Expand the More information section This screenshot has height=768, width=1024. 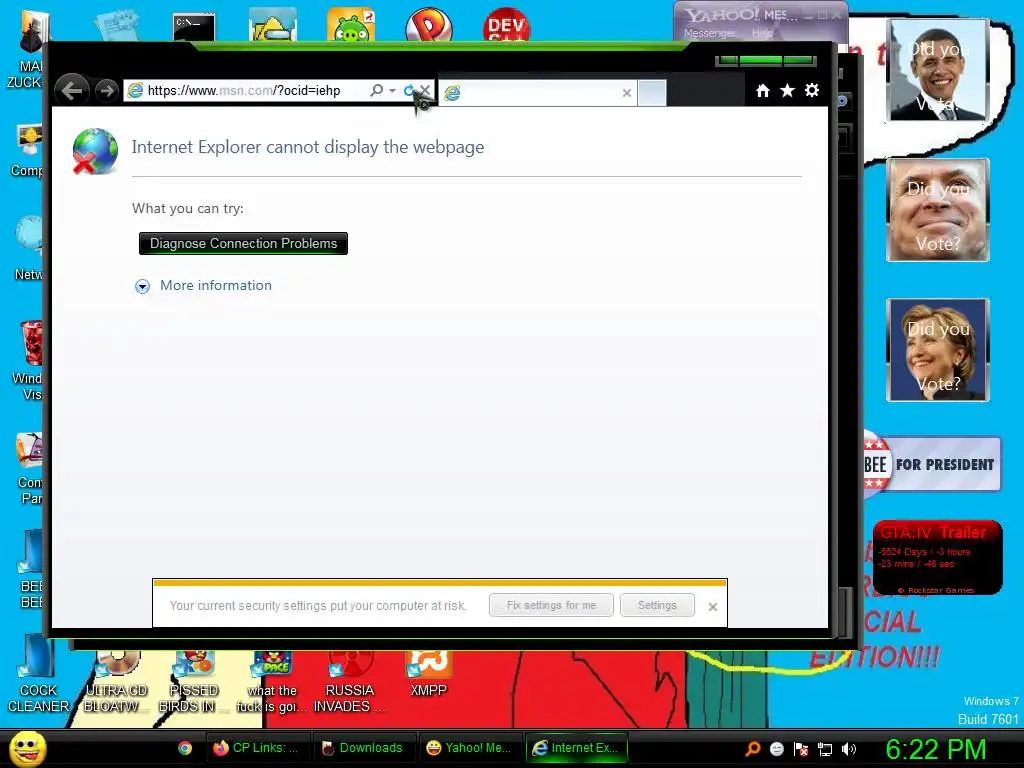point(142,286)
